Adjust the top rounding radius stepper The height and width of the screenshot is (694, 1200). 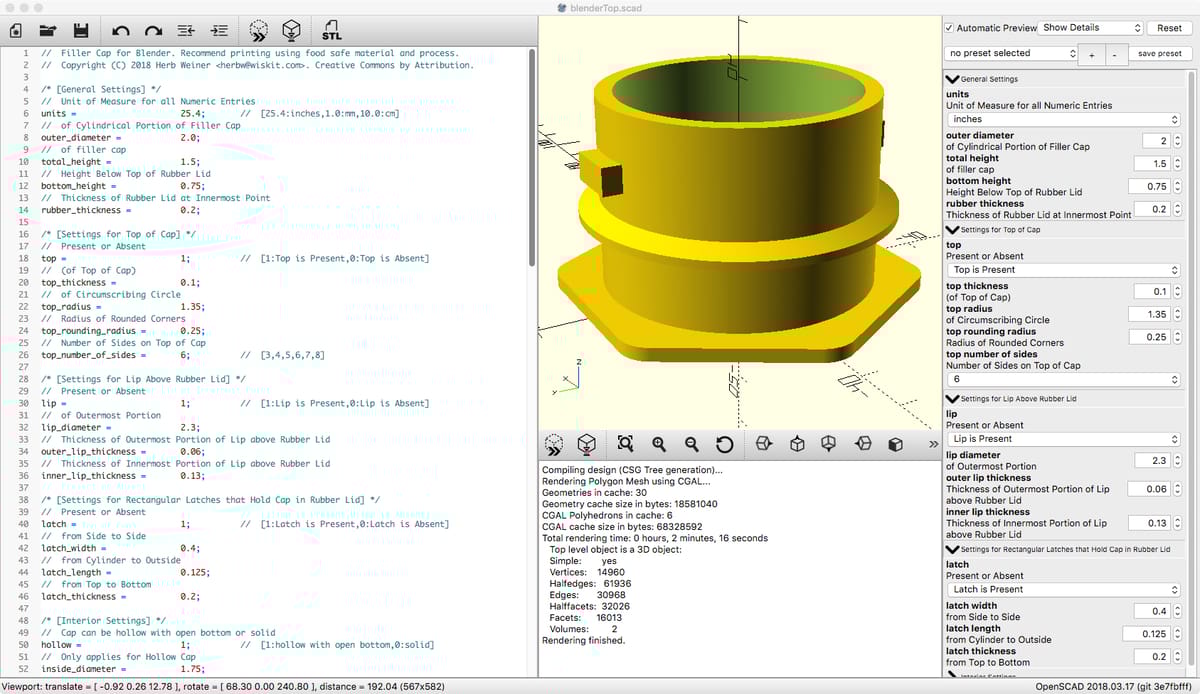pos(1177,337)
